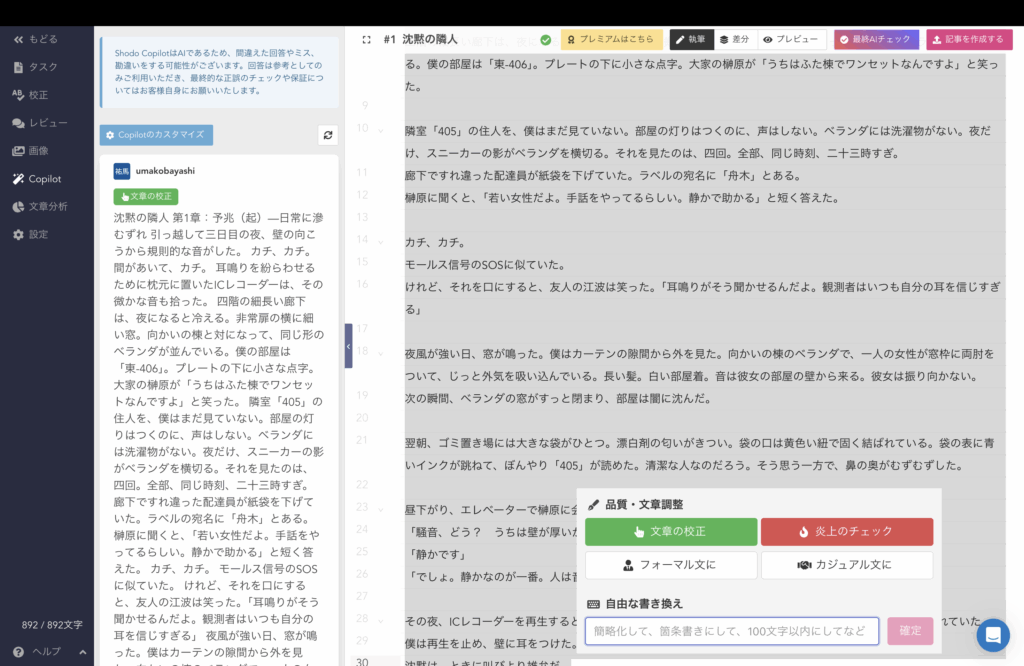Open 設定 settings in sidebar
The width and height of the screenshot is (1024, 666).
pyautogui.click(x=31, y=235)
